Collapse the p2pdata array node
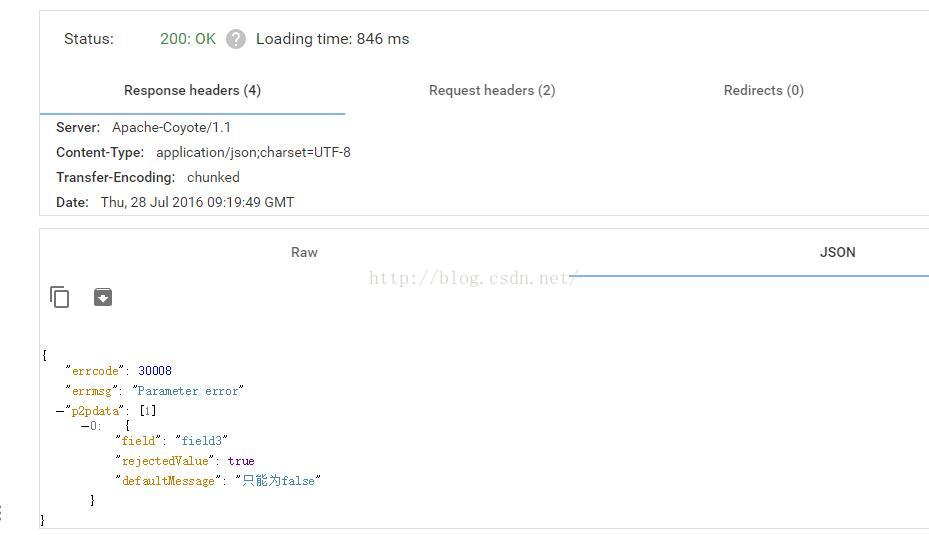Screen dimensions: 929x535 click(59, 411)
